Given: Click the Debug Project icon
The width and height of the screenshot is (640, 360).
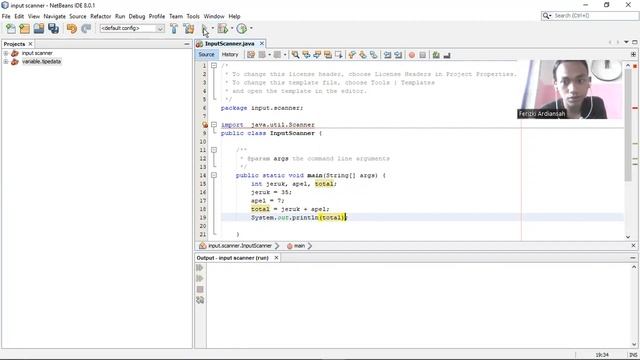Looking at the screenshot, I should click(222, 29).
